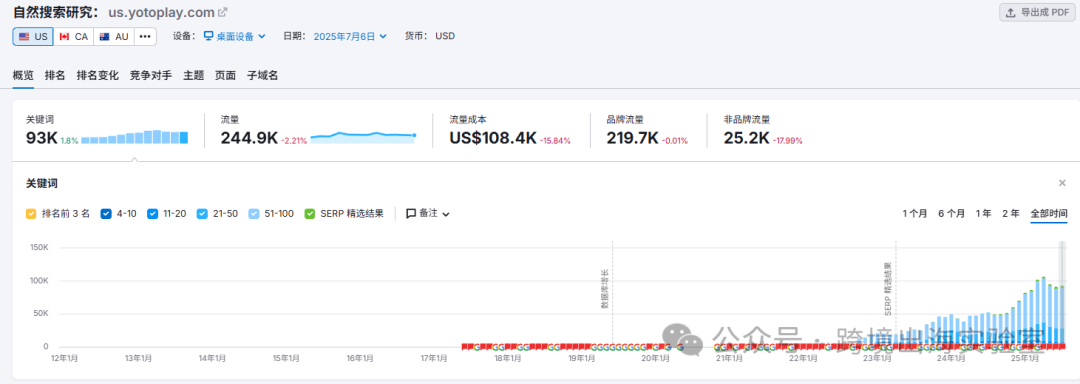The width and height of the screenshot is (1080, 384).
Task: Toggle the 21-50 ranking checkbox
Action: pyautogui.click(x=202, y=214)
